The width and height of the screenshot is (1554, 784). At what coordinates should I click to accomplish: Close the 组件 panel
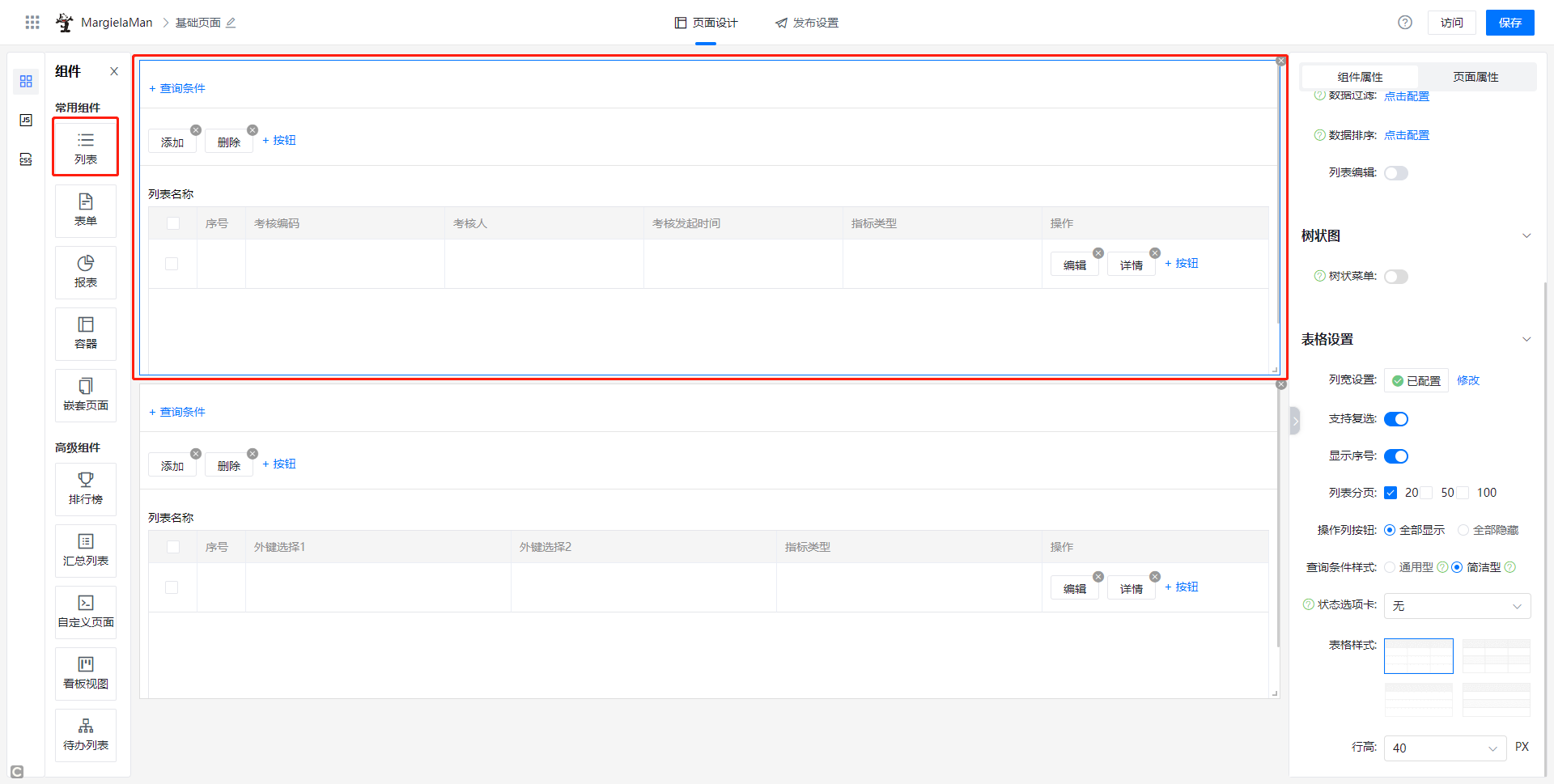click(x=114, y=71)
